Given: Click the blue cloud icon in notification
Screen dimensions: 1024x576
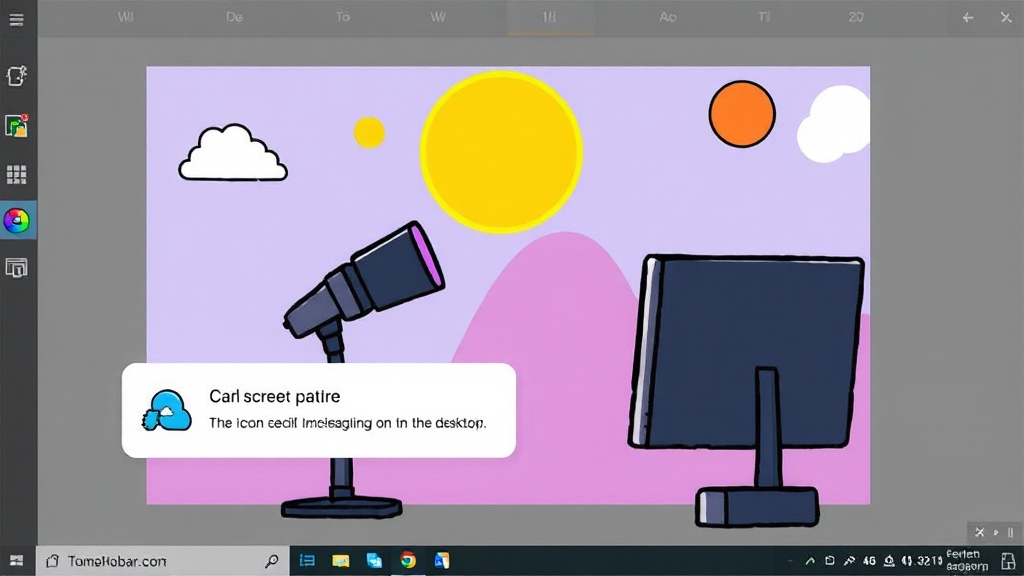Looking at the screenshot, I should pyautogui.click(x=167, y=411).
